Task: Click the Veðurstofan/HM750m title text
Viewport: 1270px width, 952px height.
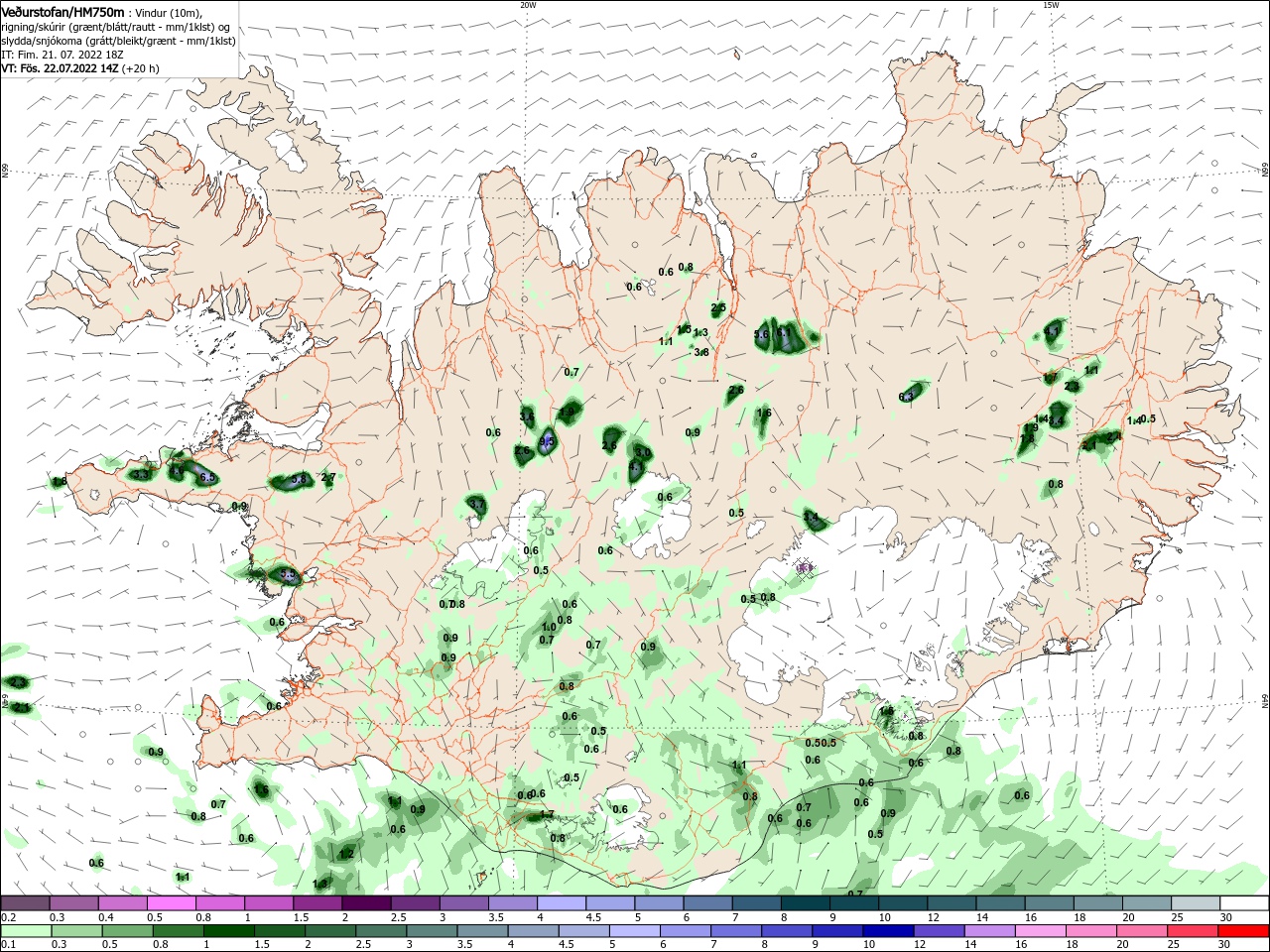Action: [63, 11]
